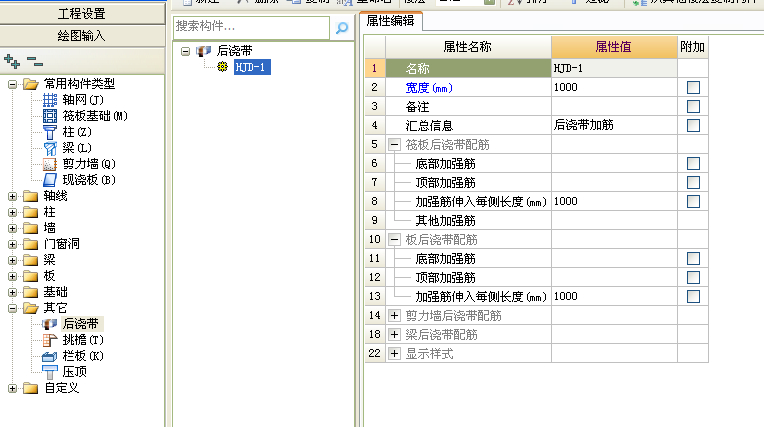This screenshot has width=764, height=427.
Task: Click the 属性值 column header
Action: pyautogui.click(x=614, y=47)
